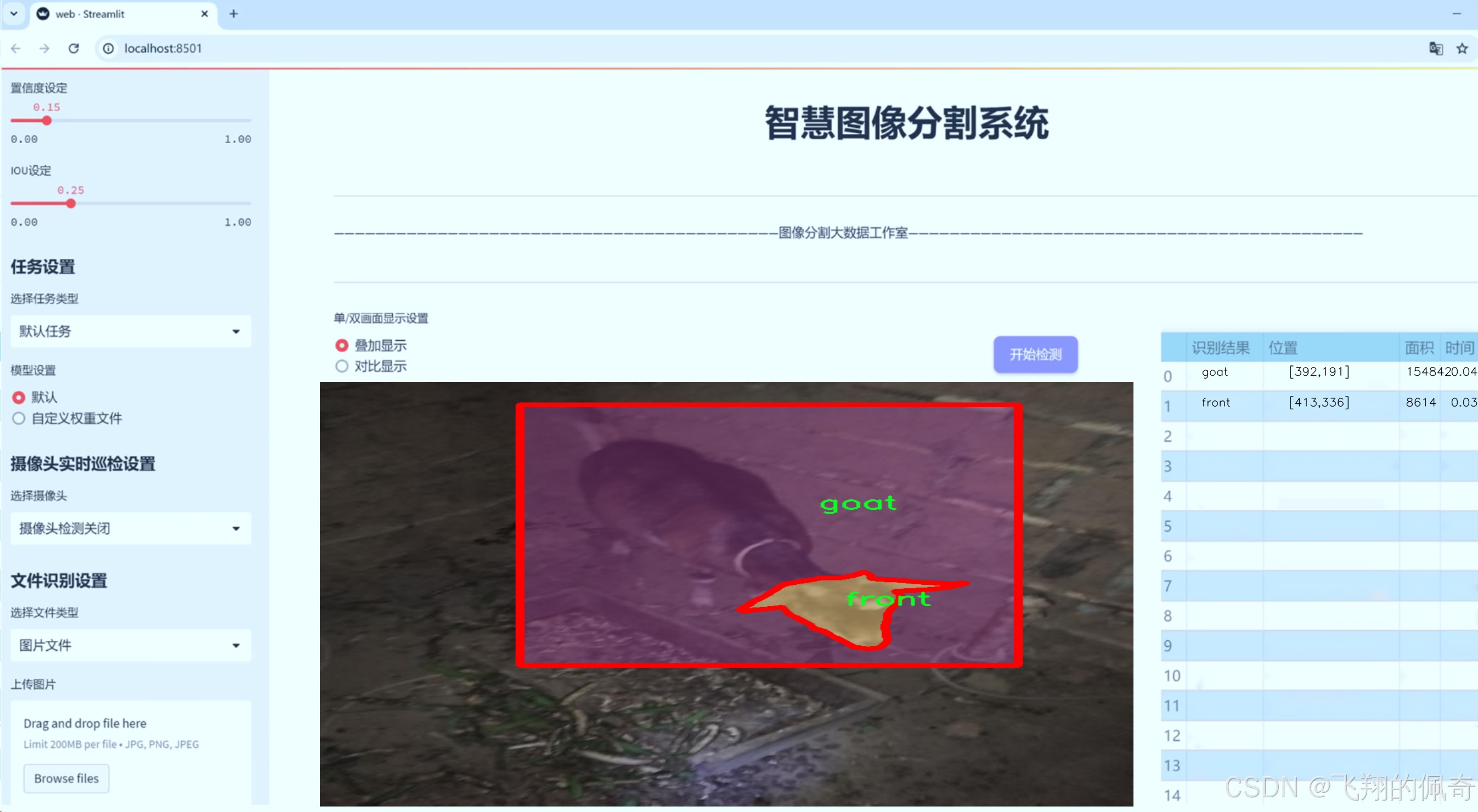Adjust the IOU设定 slider handle
The image size is (1478, 812).
pos(71,203)
